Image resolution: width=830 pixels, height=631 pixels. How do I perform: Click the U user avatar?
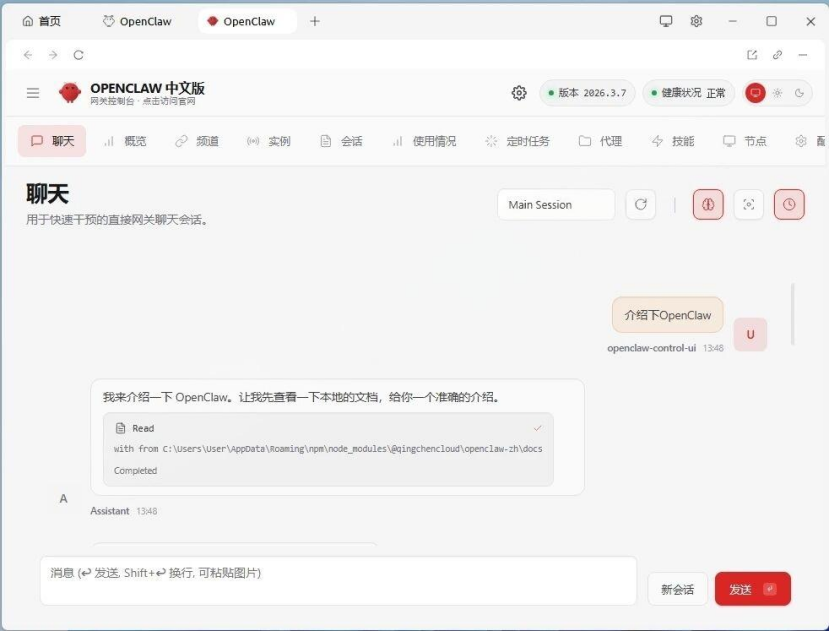pyautogui.click(x=750, y=335)
